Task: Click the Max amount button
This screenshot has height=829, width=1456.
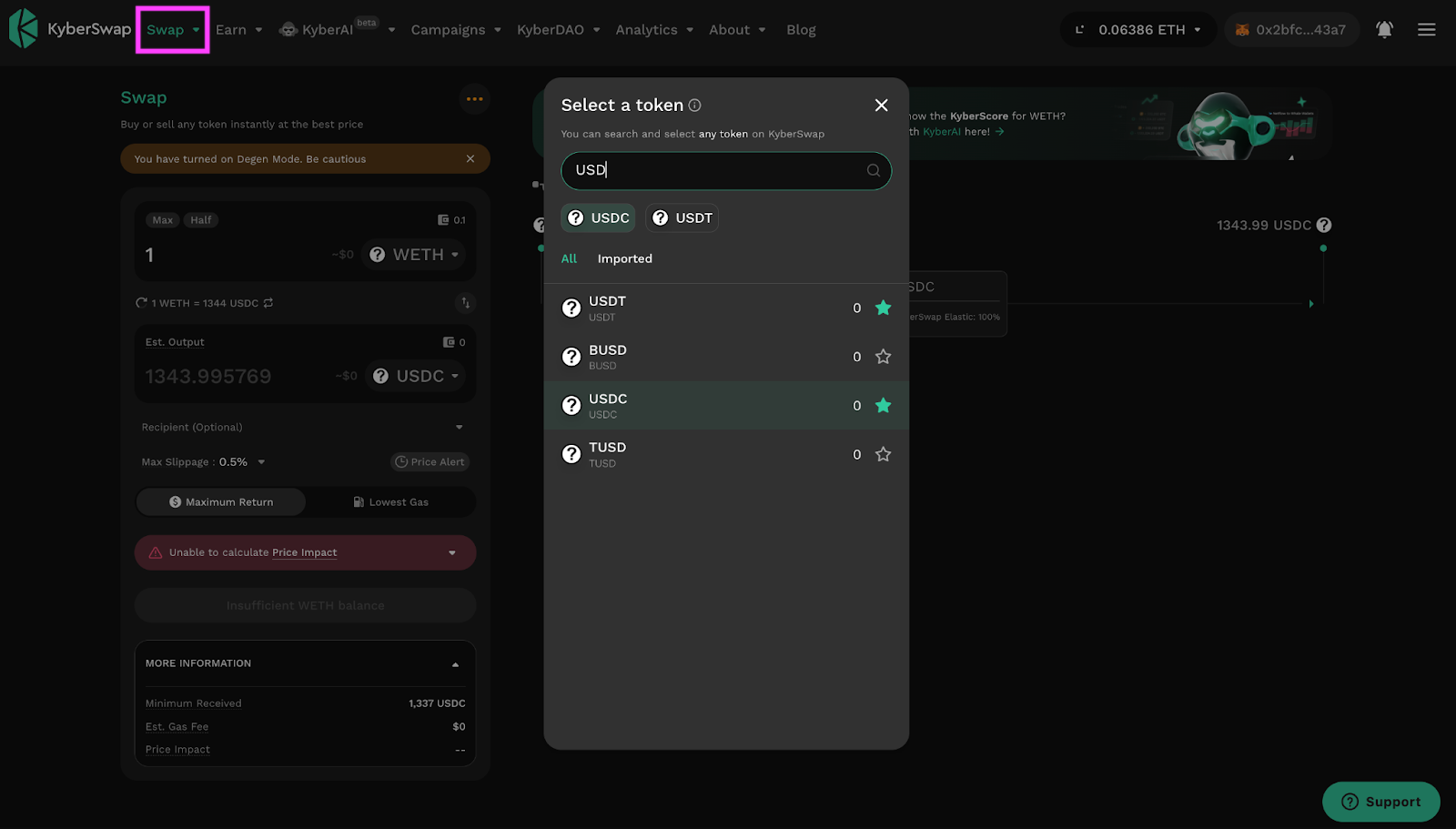Action: 163,220
